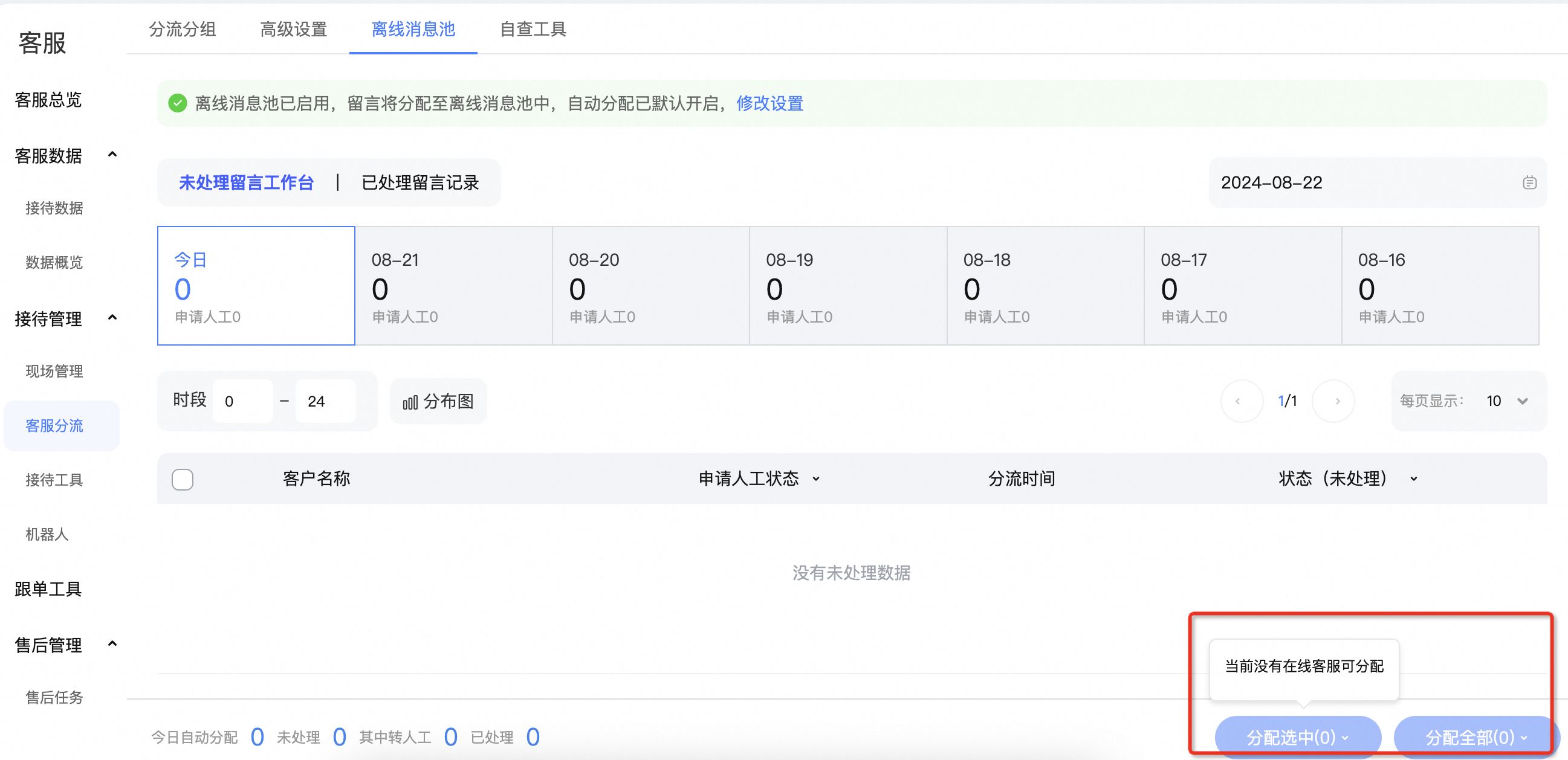Switch to the 分流分组 tab

click(183, 28)
